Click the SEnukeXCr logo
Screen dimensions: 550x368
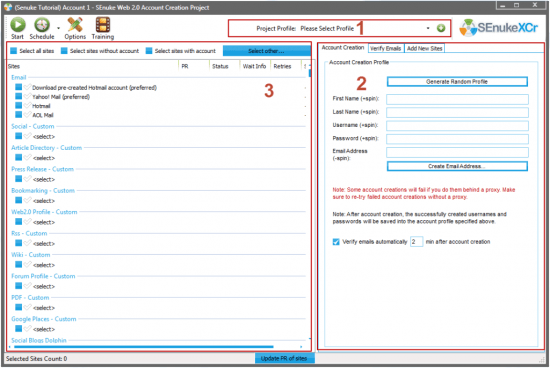(498, 28)
